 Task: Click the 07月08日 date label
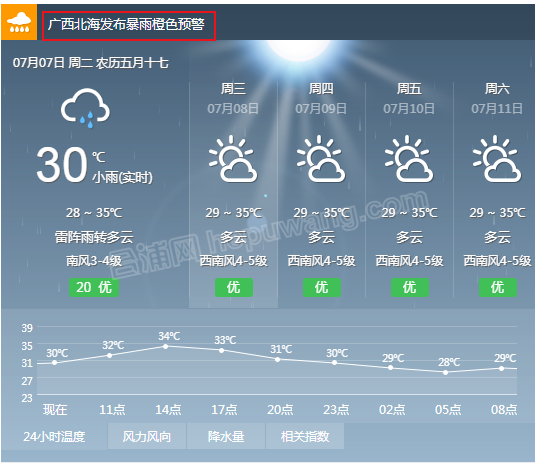tap(233, 109)
